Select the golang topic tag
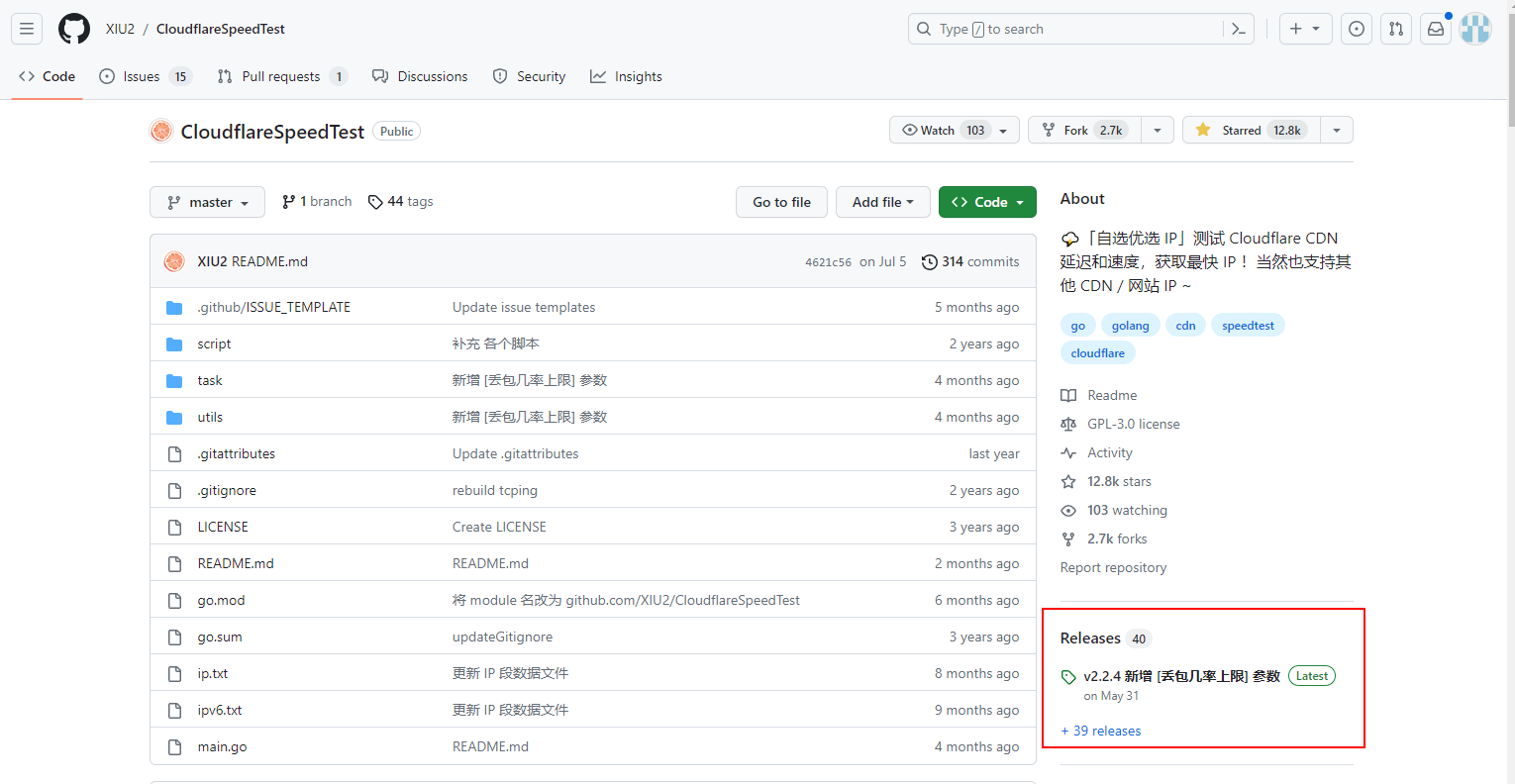The image size is (1515, 784). click(x=1130, y=326)
